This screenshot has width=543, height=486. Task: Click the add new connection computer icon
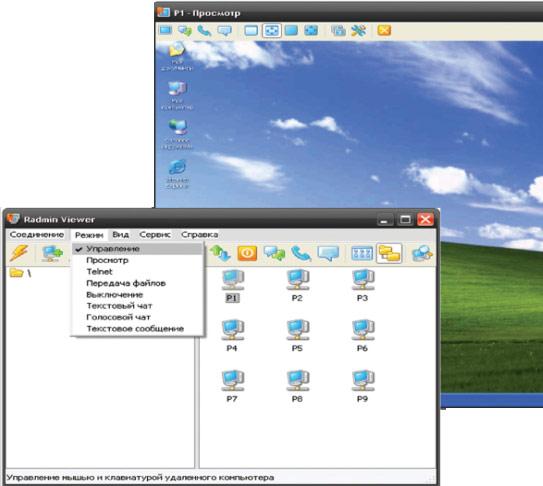pyautogui.click(x=52, y=253)
